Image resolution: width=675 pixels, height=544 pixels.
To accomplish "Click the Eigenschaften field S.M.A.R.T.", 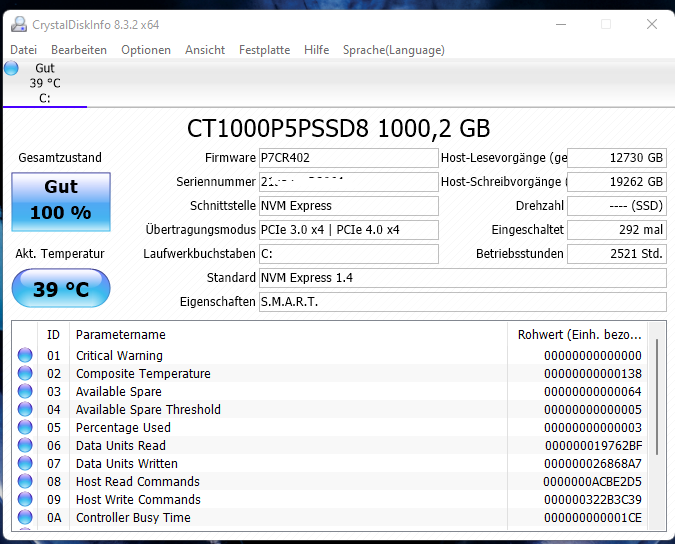I will point(463,302).
